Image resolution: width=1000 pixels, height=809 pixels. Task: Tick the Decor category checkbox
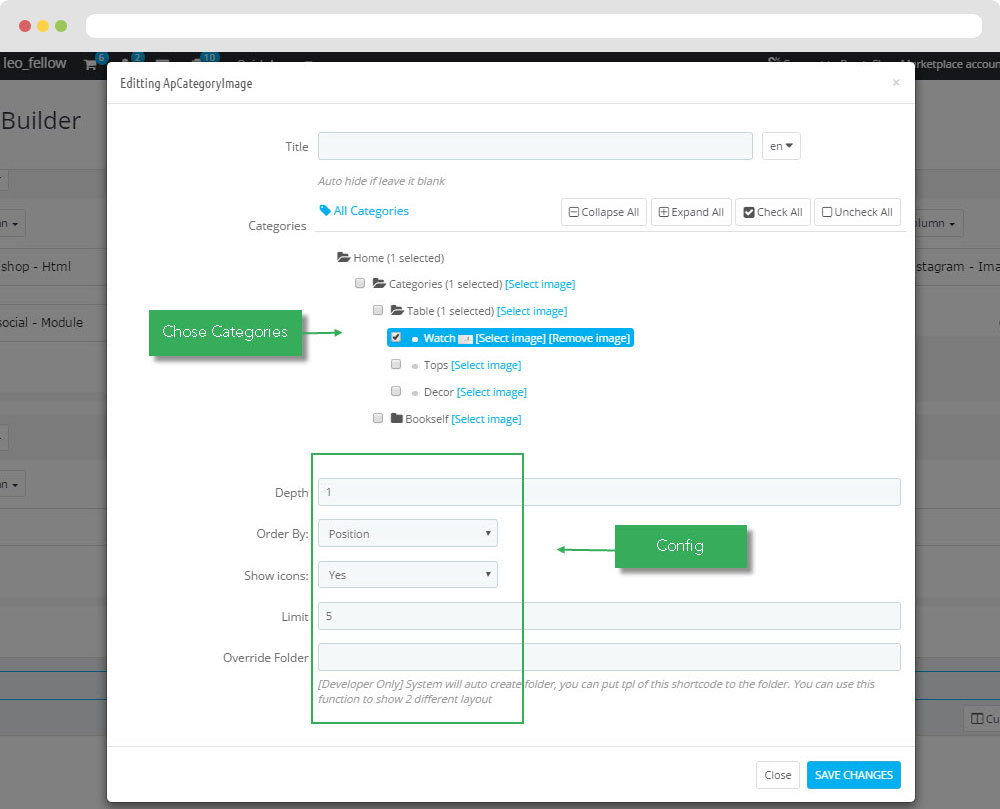tap(396, 392)
